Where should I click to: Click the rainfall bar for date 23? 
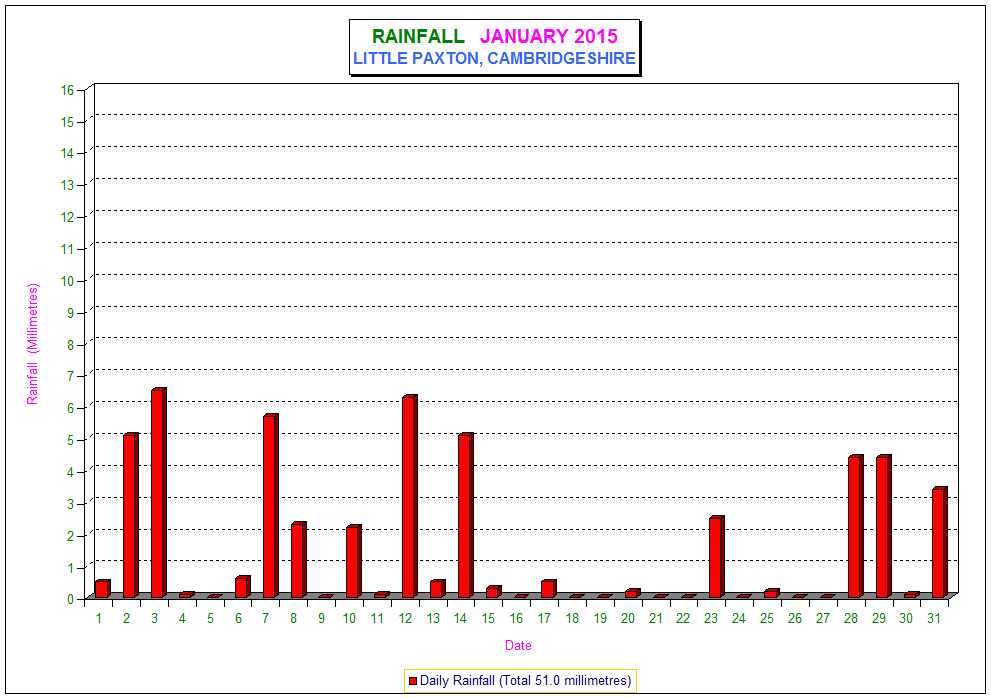pos(717,557)
